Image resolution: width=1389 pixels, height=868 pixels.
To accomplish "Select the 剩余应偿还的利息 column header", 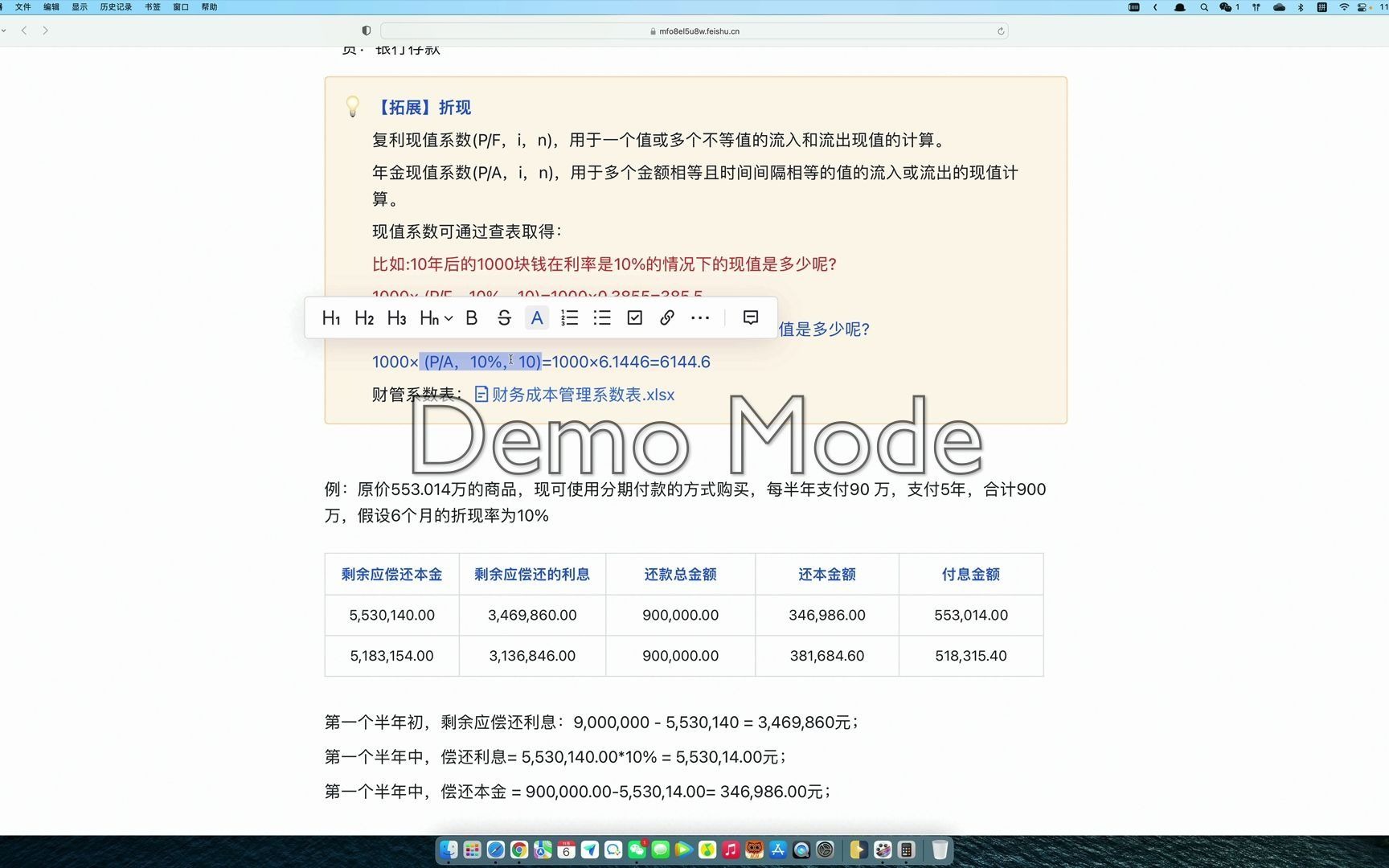I will (532, 574).
